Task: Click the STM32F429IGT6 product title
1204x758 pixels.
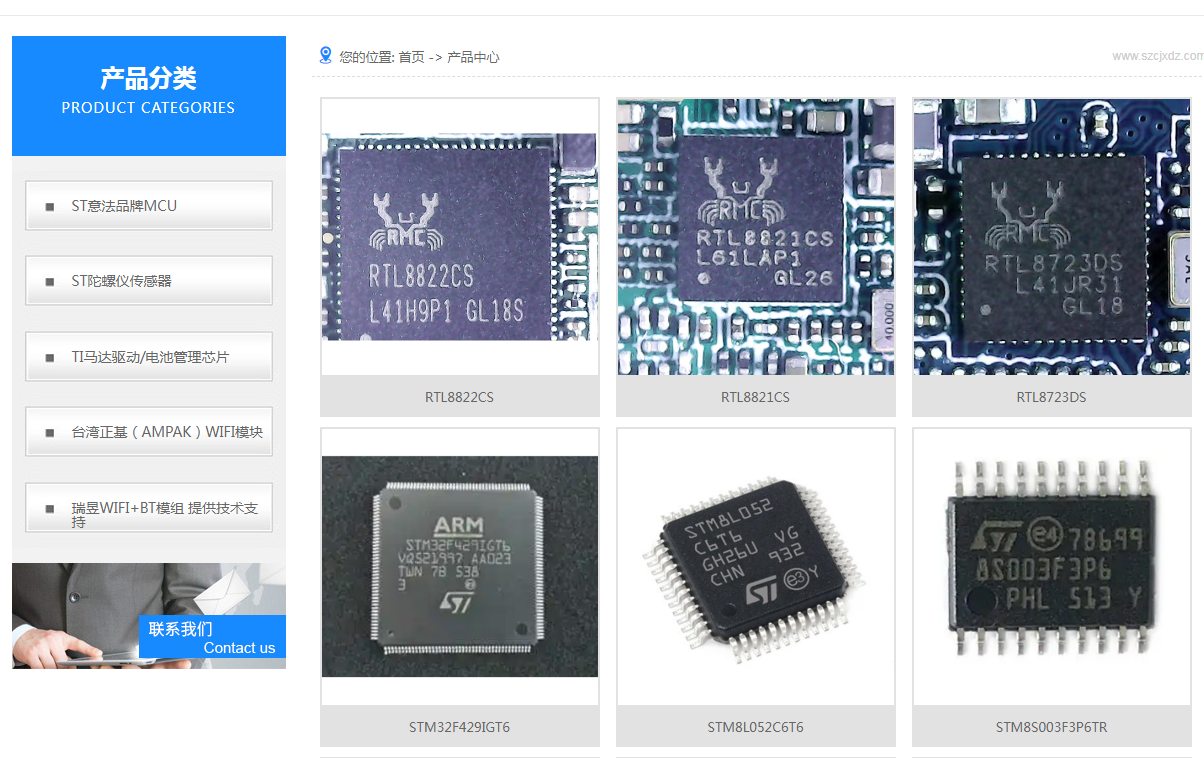Action: click(459, 727)
